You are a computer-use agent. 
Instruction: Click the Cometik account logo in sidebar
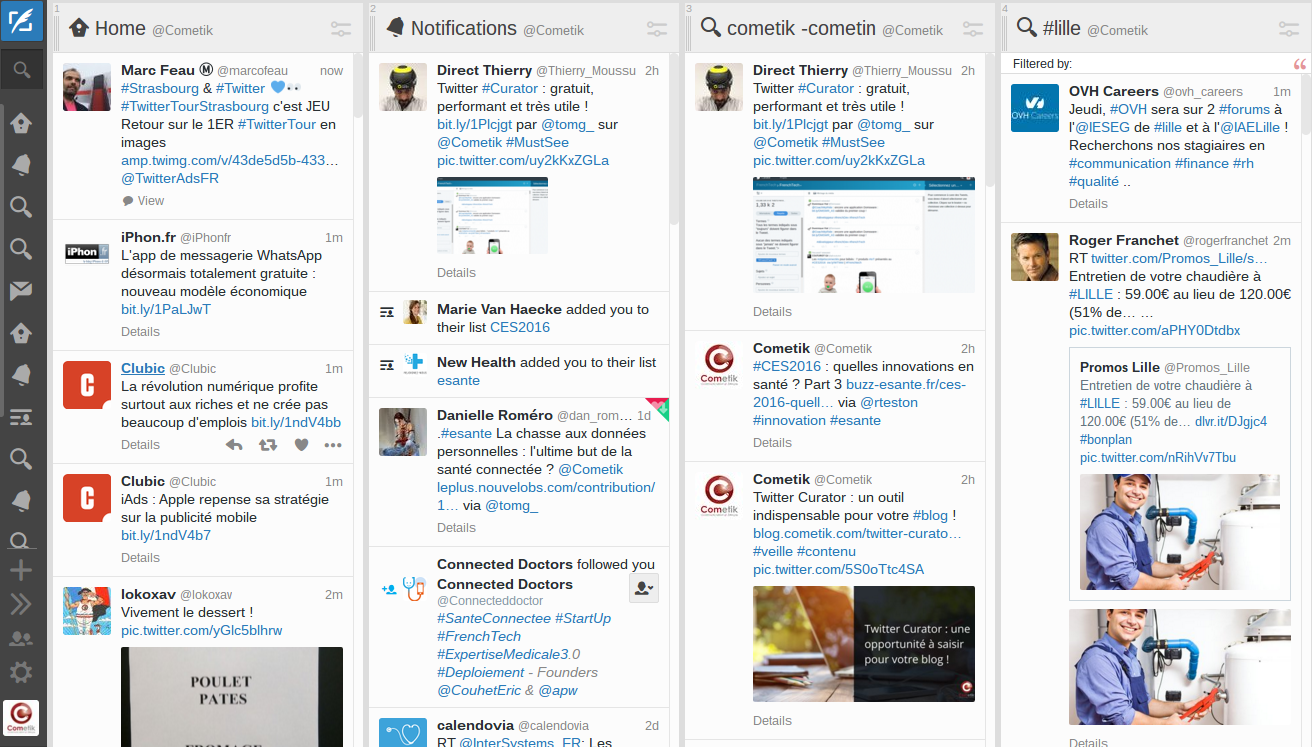pos(21,720)
